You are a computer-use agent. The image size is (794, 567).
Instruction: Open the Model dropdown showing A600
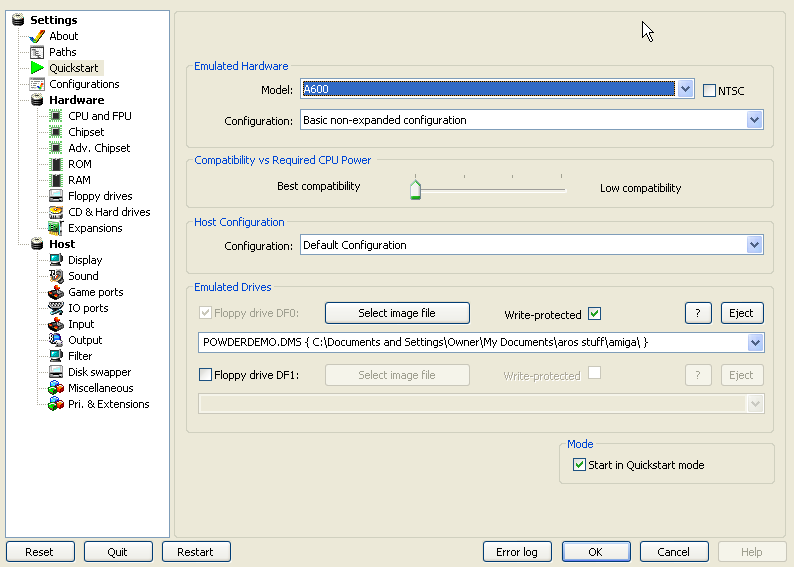(685, 89)
